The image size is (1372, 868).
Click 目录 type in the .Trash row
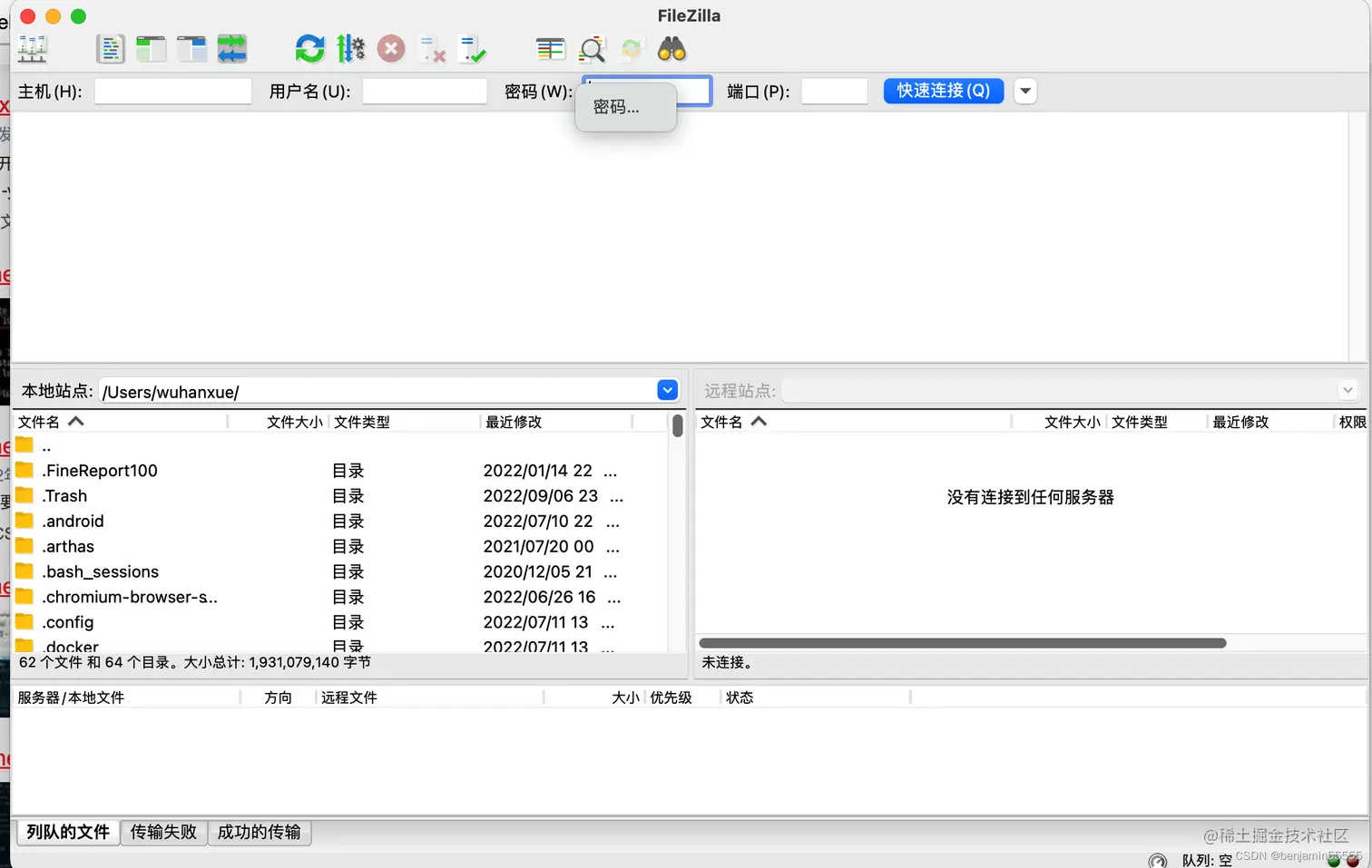(x=348, y=496)
